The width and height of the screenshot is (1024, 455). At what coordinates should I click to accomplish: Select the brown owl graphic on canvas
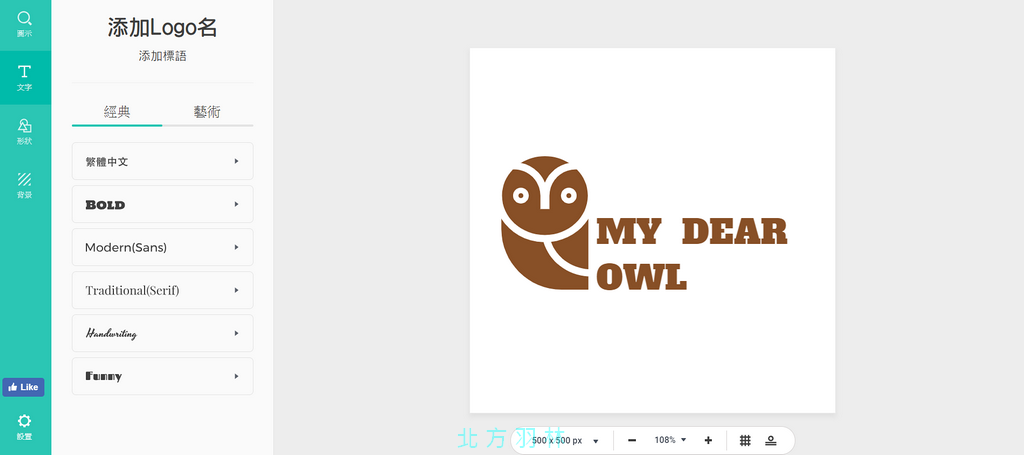pos(545,223)
